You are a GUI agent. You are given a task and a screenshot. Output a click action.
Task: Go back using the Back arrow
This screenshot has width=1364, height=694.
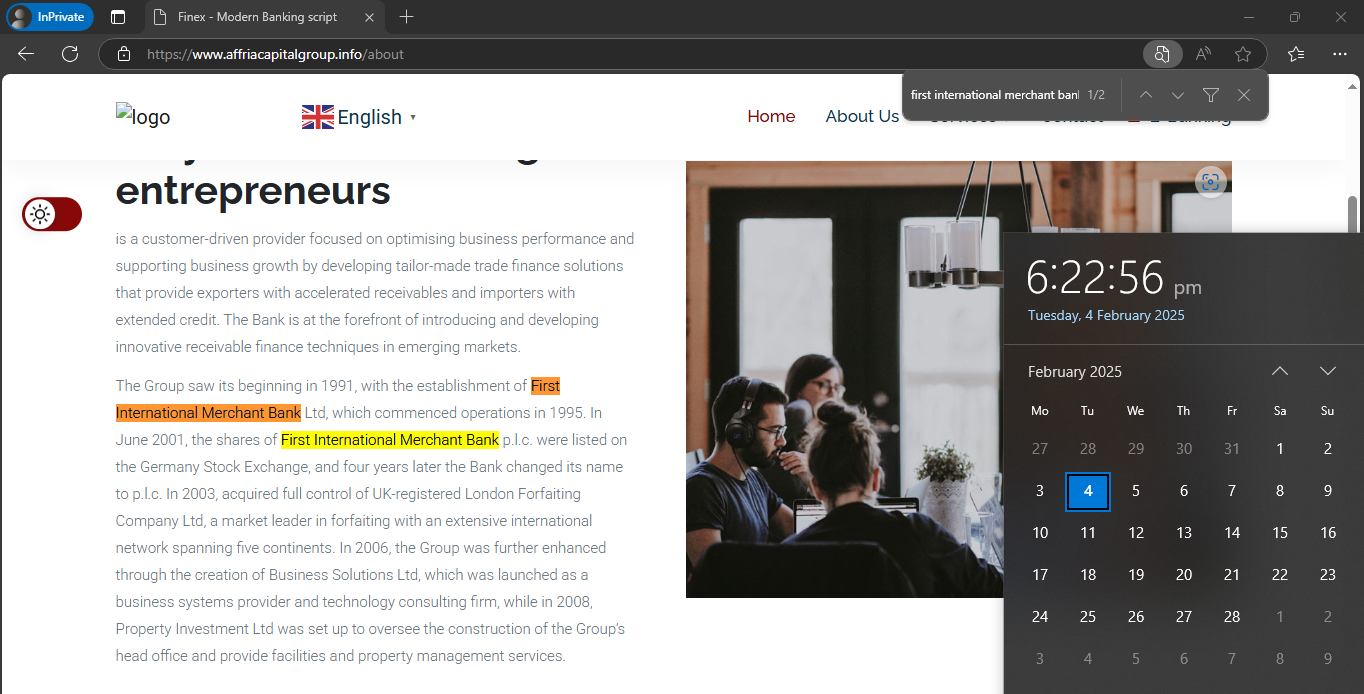coord(26,54)
